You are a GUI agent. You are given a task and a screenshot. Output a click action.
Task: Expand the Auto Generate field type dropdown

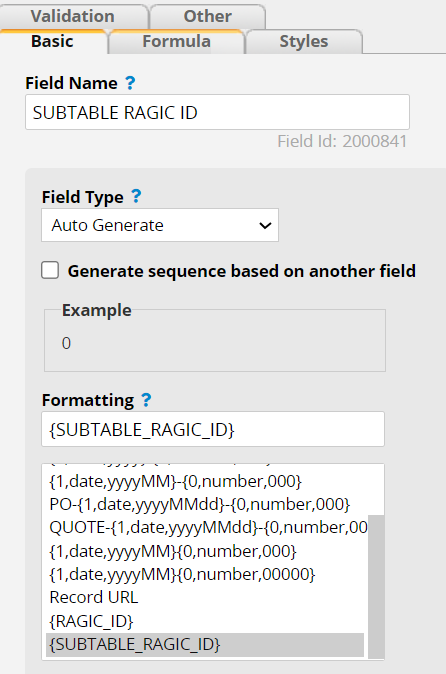click(x=160, y=225)
